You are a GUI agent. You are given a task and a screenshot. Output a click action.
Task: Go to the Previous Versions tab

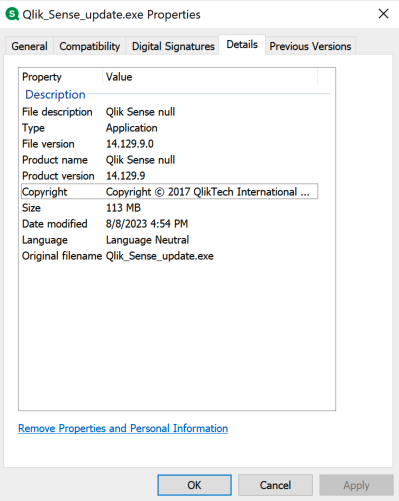[310, 46]
